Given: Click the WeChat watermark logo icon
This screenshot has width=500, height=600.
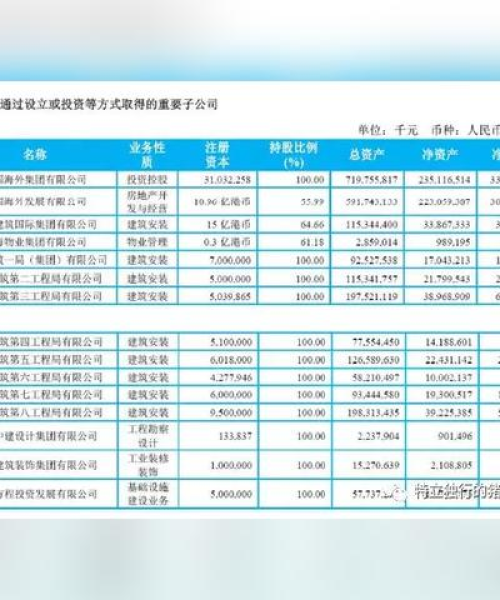Looking at the screenshot, I should pyautogui.click(x=399, y=492).
